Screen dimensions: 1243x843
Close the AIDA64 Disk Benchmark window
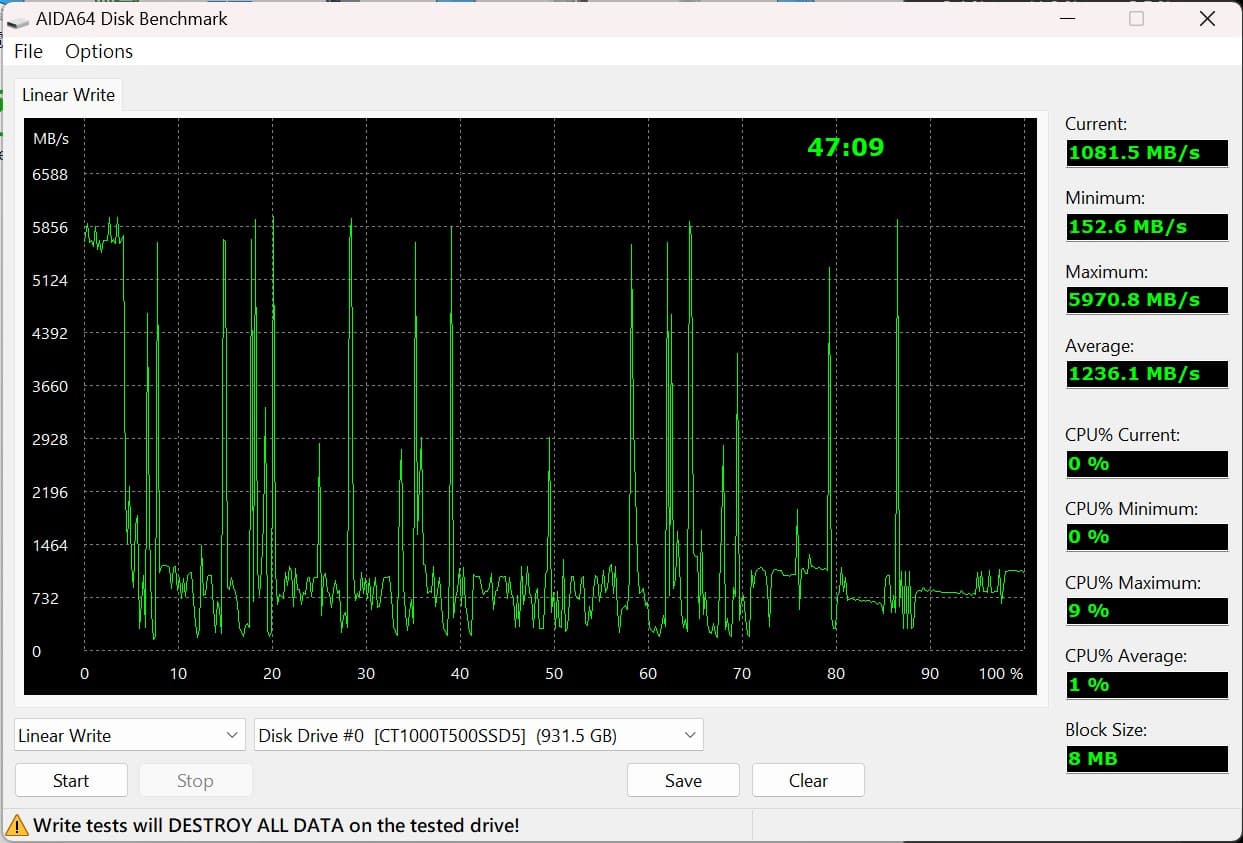tap(1207, 18)
